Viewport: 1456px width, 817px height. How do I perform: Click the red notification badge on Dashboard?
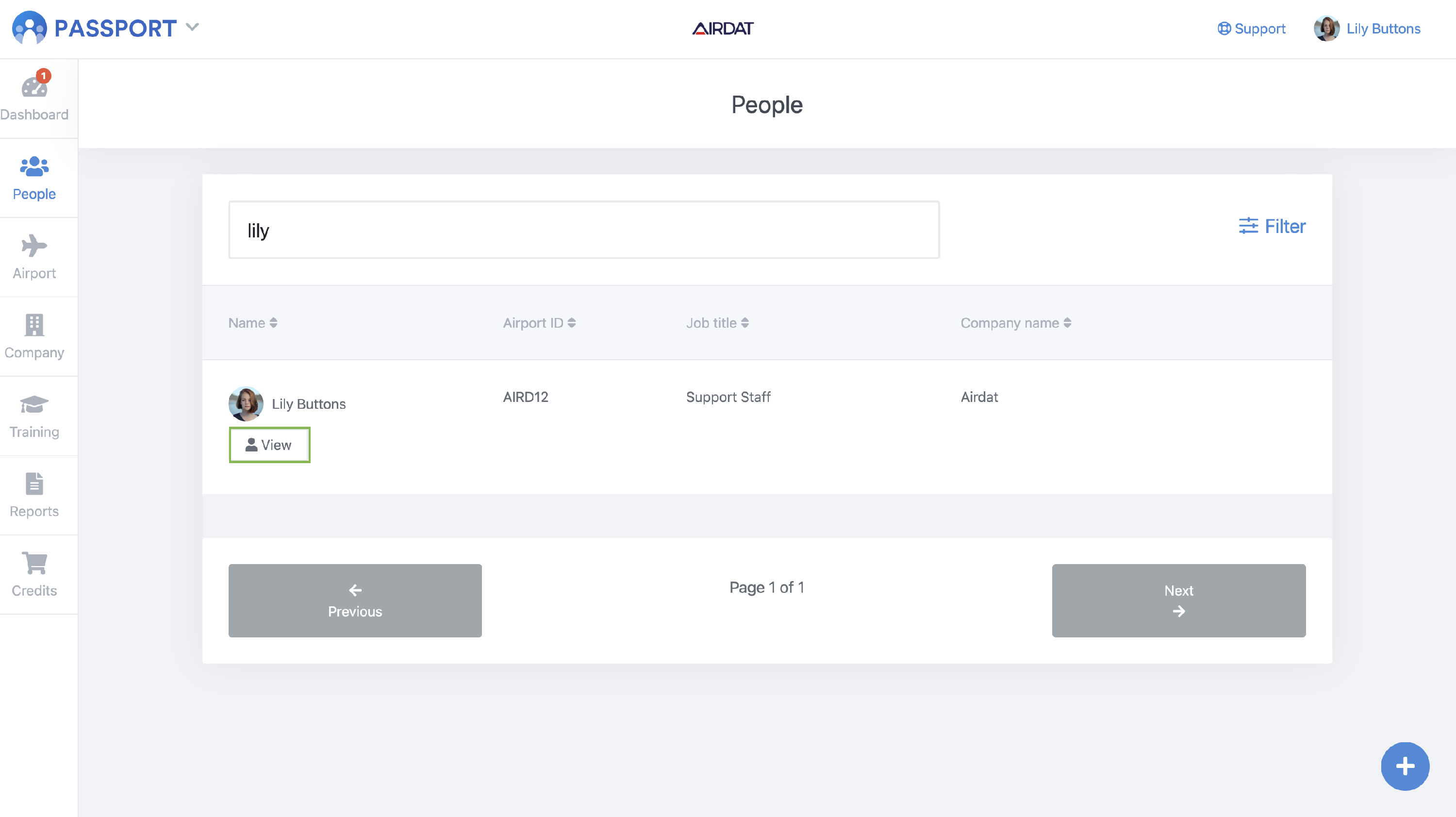pyautogui.click(x=44, y=75)
